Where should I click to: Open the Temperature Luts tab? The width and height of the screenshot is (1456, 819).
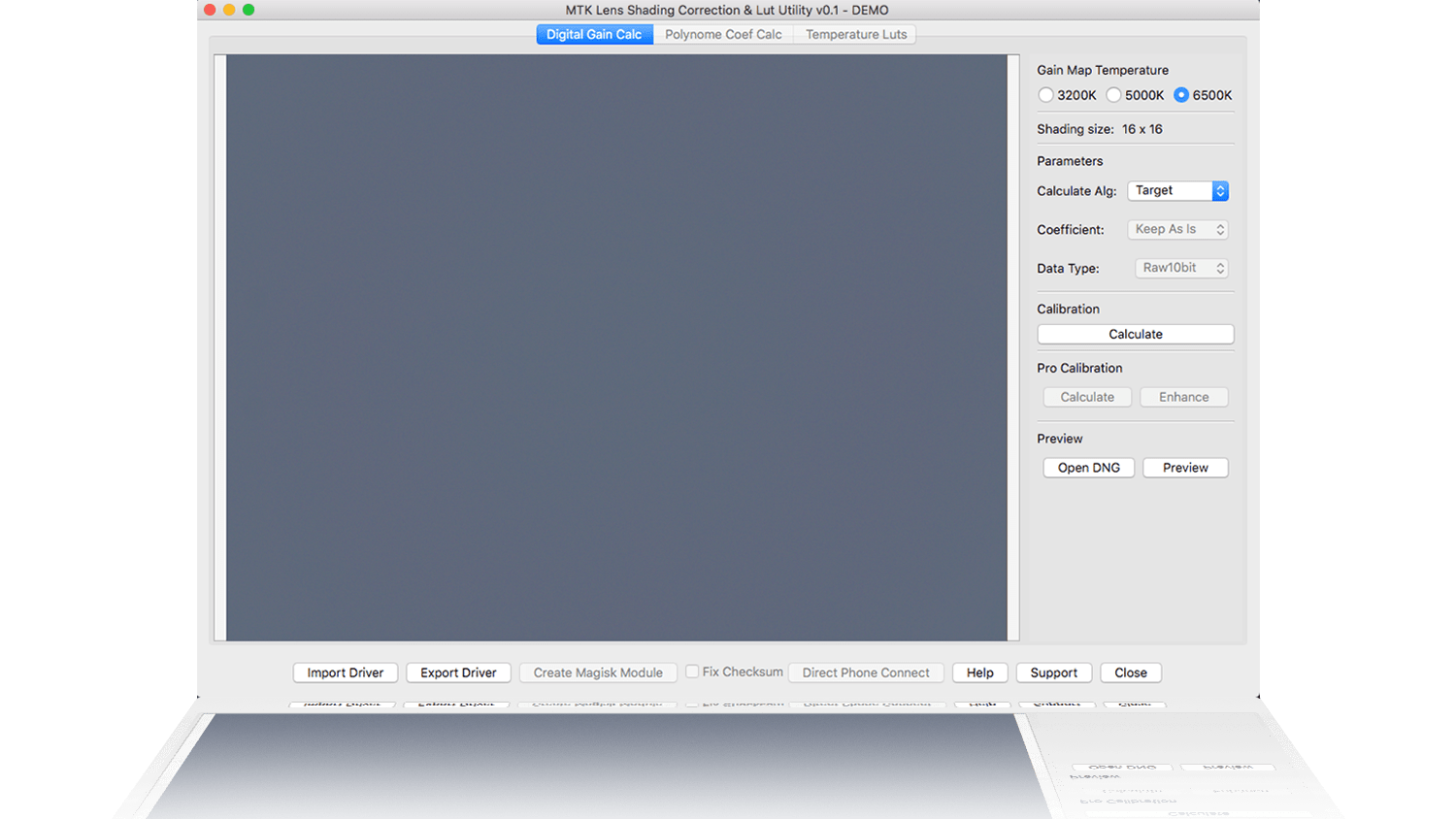pos(855,35)
